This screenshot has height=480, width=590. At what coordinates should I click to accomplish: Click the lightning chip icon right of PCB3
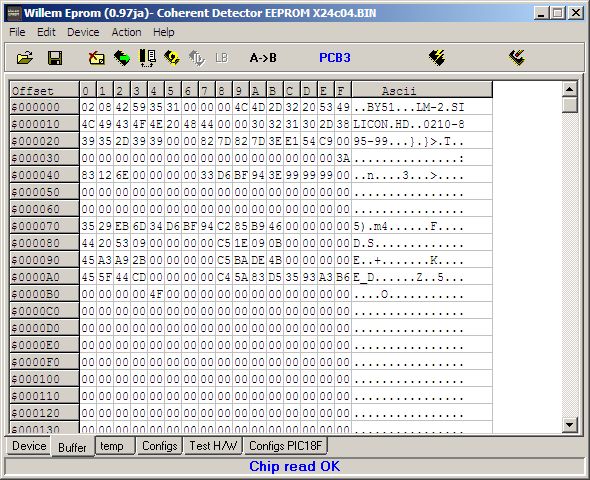coord(437,58)
